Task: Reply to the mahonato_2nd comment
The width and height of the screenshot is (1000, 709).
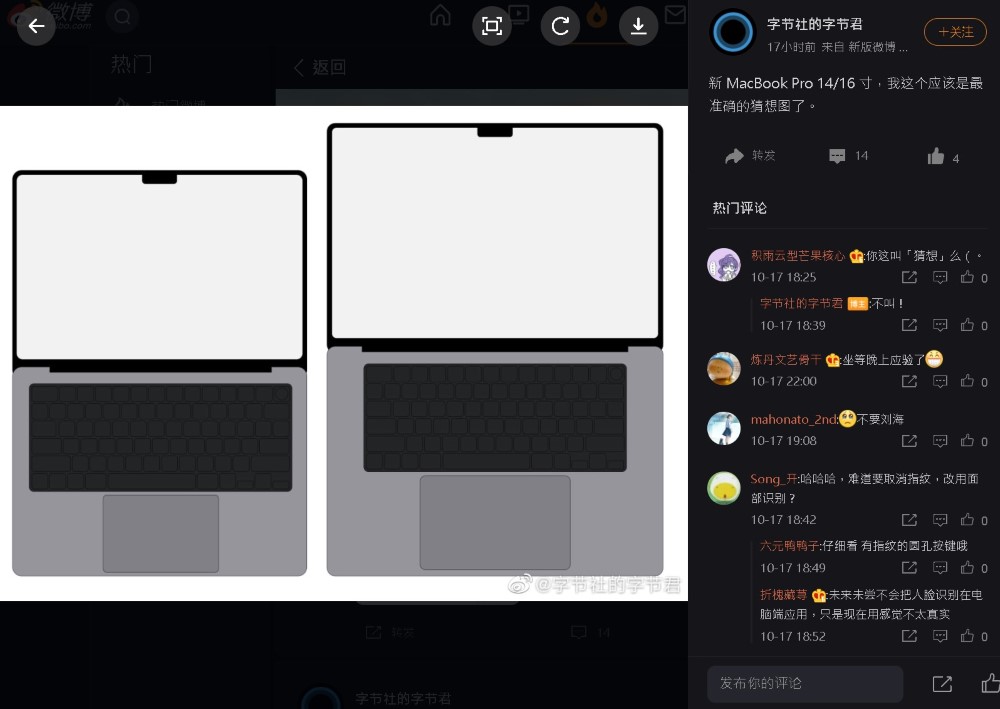Action: click(940, 441)
